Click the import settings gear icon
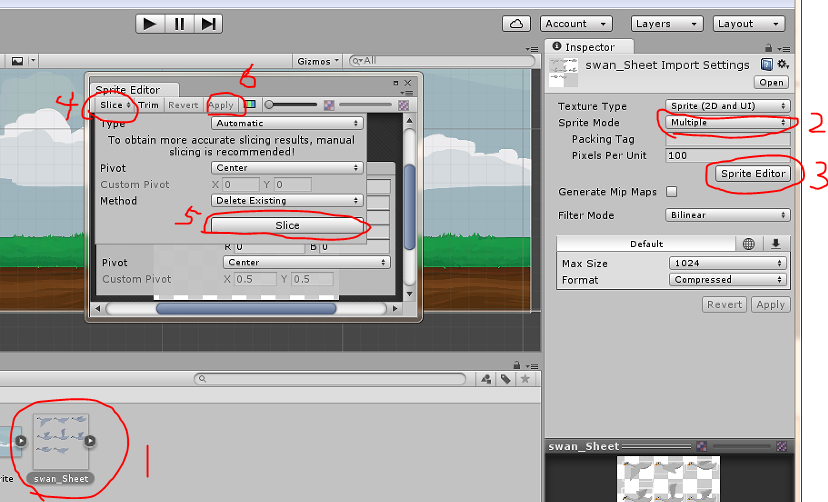The image size is (828, 502). (783, 64)
